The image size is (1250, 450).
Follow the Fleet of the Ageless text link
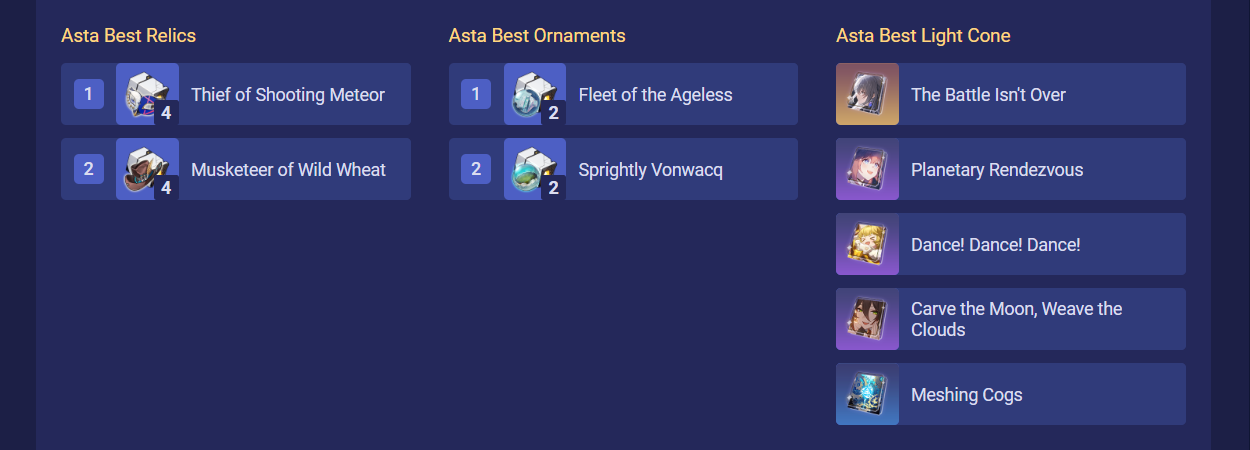(655, 95)
